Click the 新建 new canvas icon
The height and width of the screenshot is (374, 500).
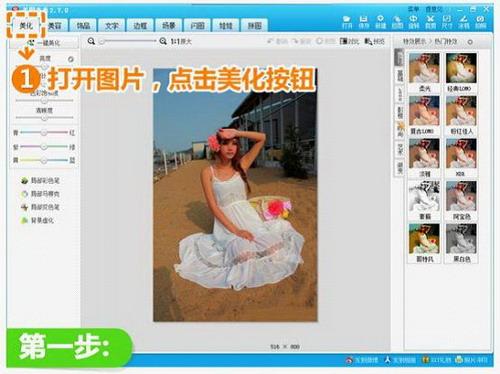[380, 22]
